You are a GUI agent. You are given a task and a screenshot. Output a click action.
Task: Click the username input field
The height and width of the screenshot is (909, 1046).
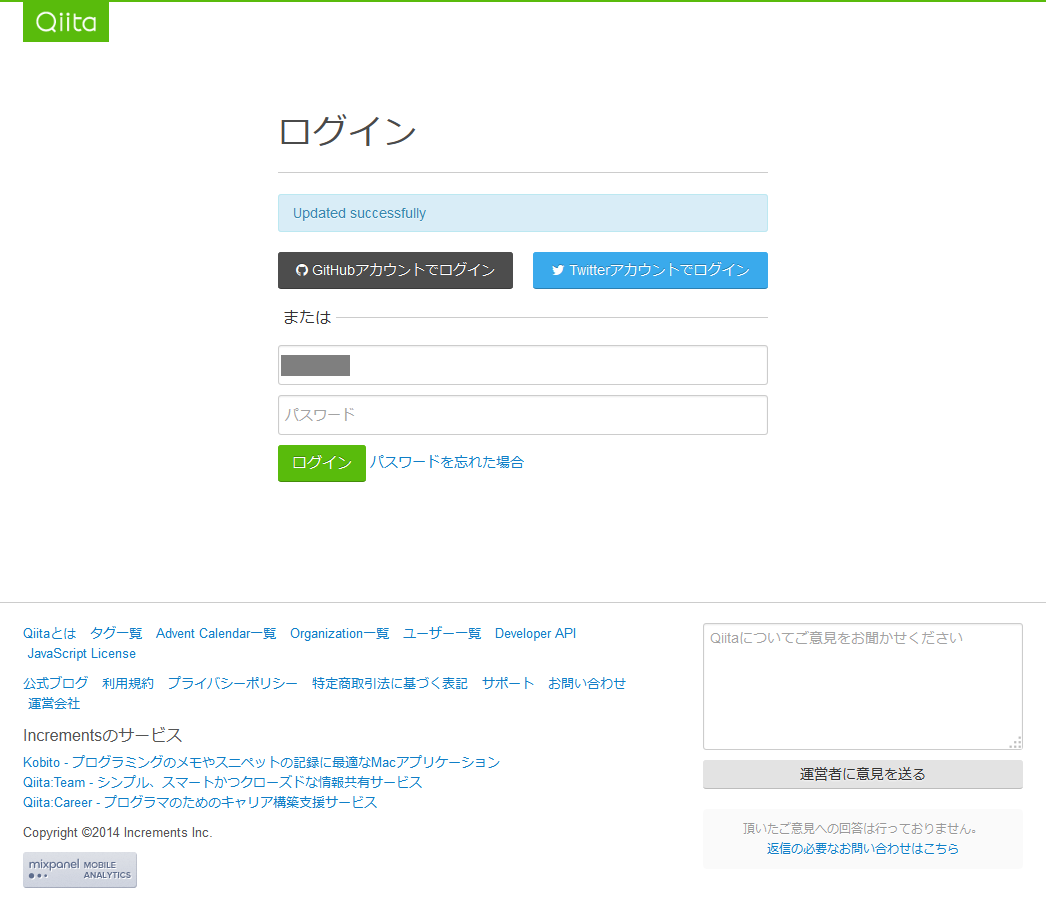(522, 365)
